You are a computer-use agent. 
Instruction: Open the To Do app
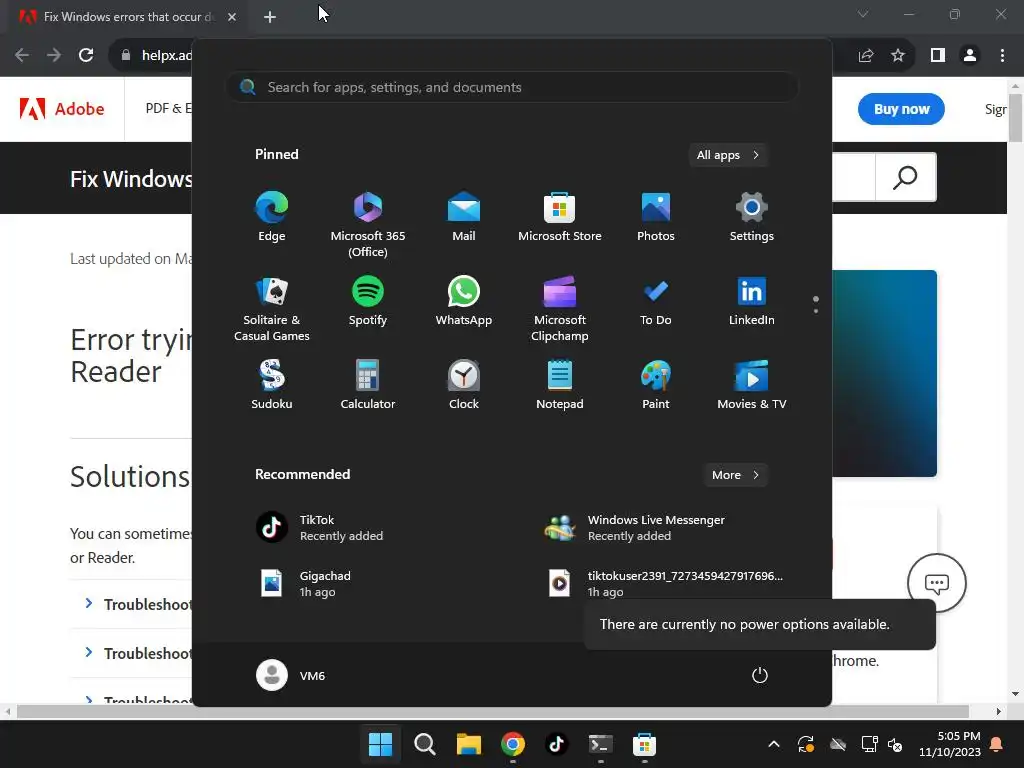click(656, 301)
